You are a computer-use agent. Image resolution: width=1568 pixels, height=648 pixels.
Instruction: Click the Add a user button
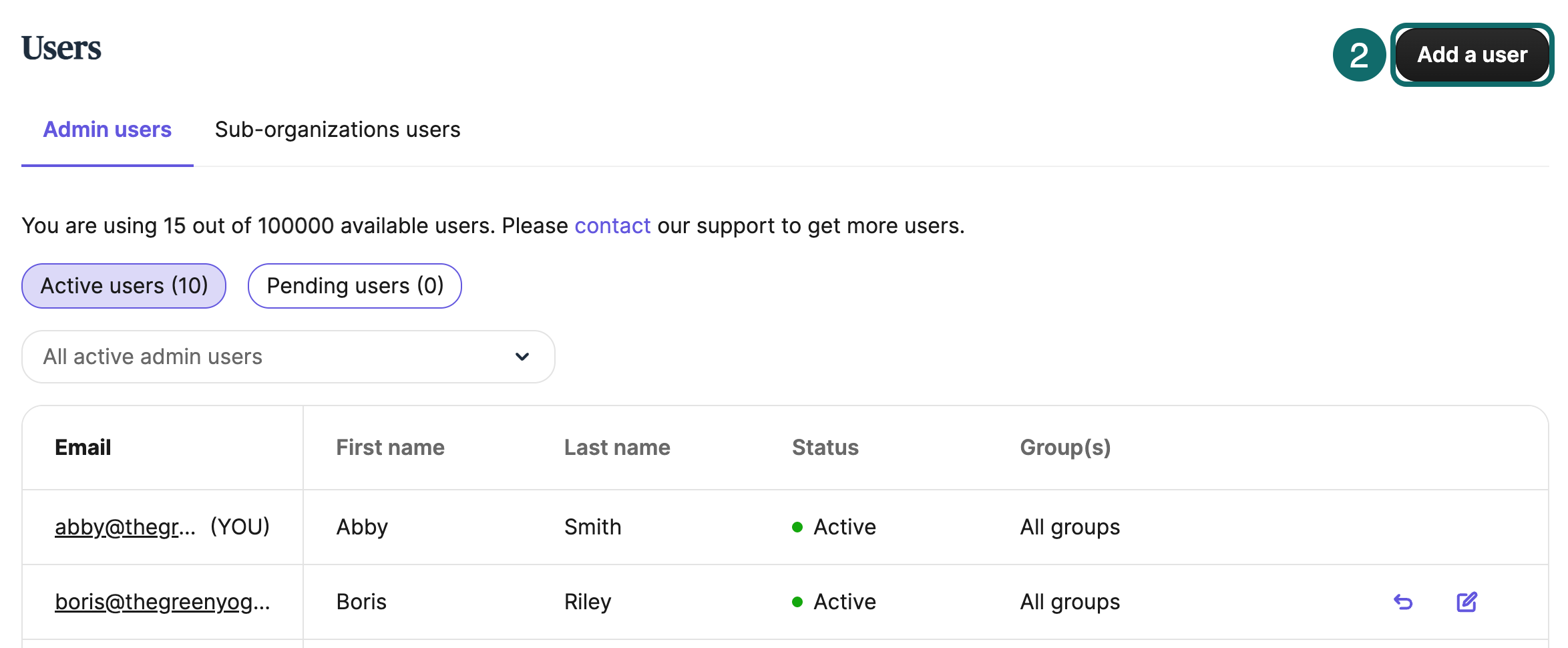click(1472, 55)
